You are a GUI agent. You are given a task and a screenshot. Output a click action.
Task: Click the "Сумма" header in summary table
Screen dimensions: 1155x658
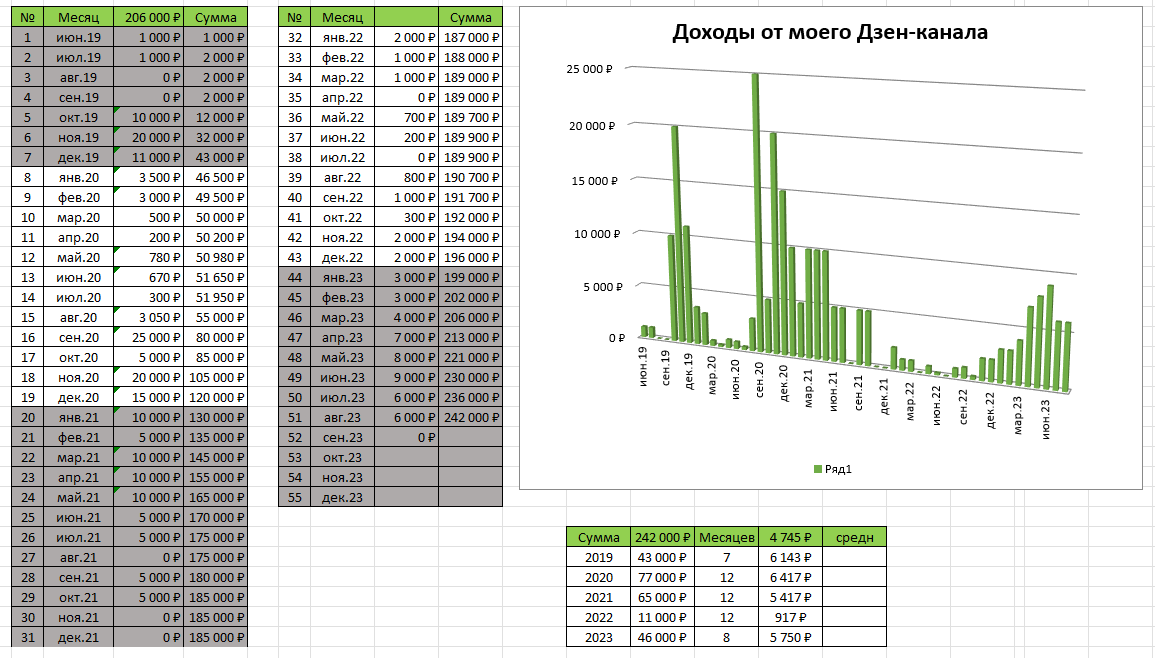click(x=598, y=537)
